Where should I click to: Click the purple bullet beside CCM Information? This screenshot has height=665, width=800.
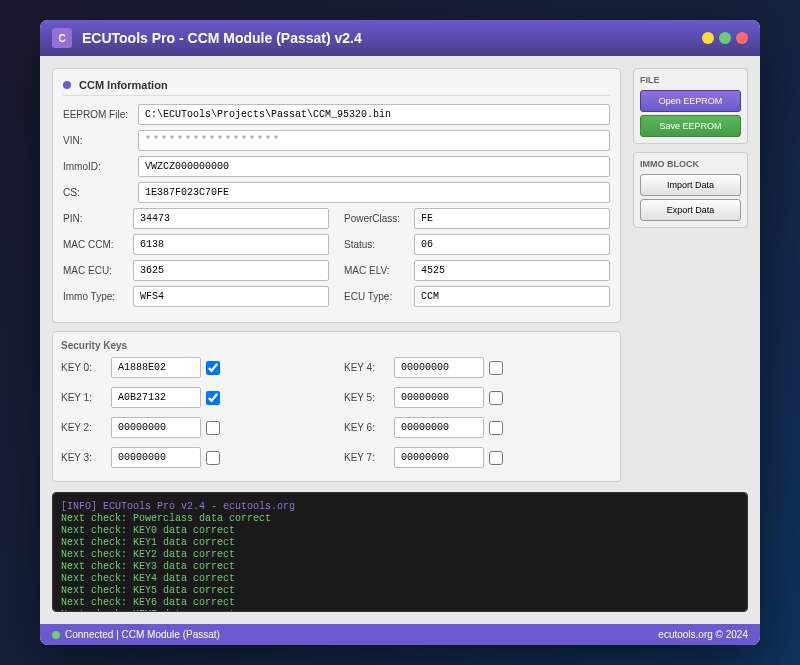[x=66, y=85]
